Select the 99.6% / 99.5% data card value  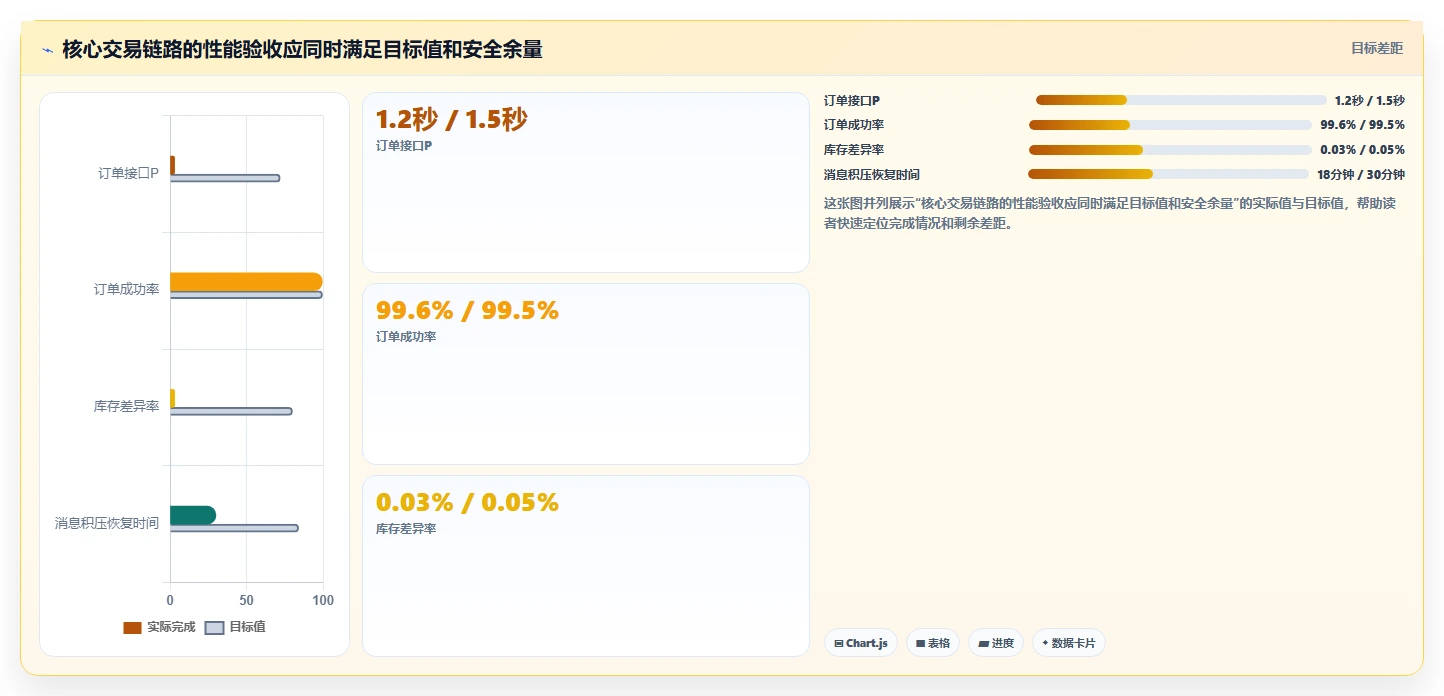[467, 311]
